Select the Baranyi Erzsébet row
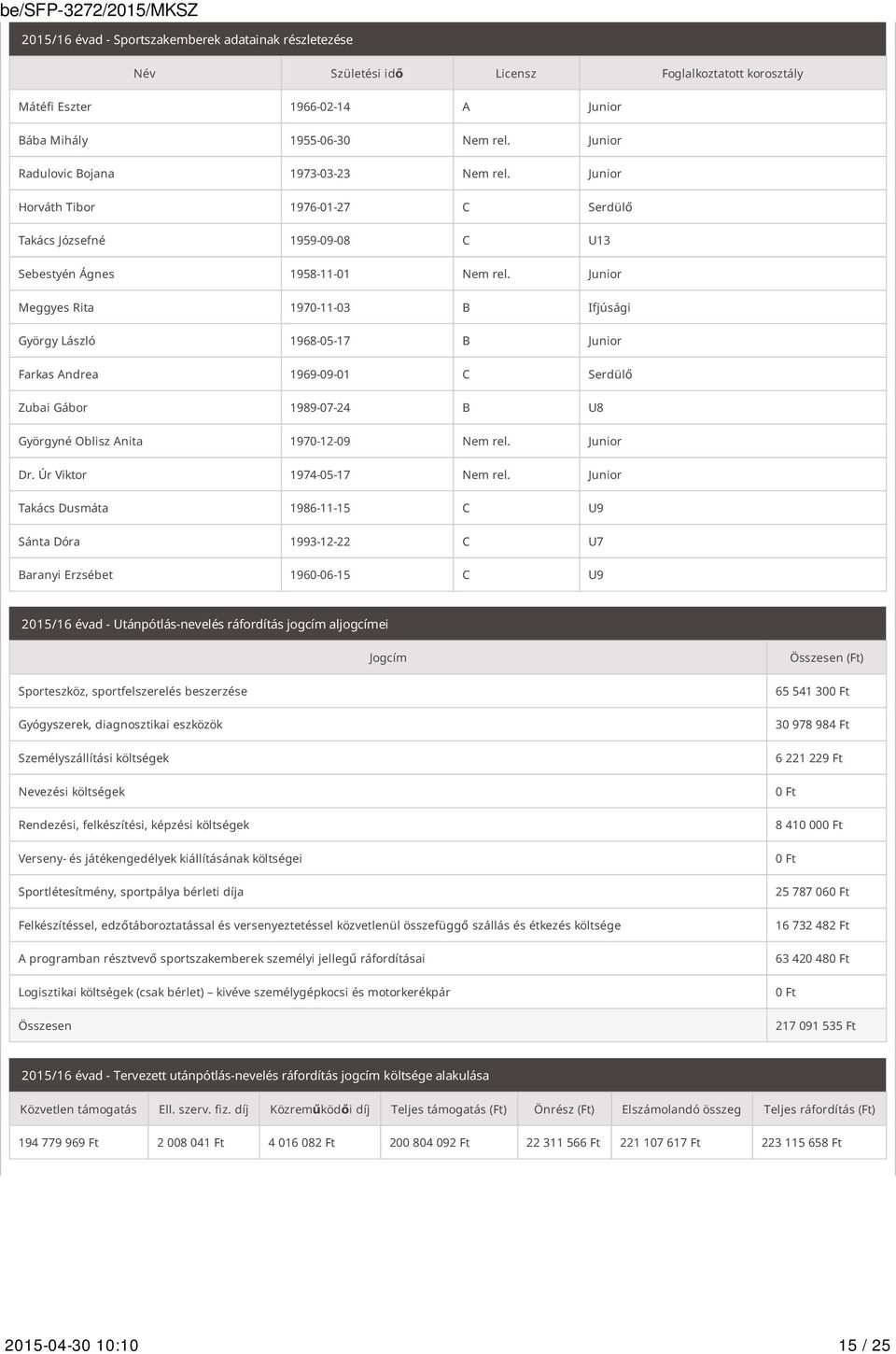896x1354 pixels. click(x=448, y=575)
